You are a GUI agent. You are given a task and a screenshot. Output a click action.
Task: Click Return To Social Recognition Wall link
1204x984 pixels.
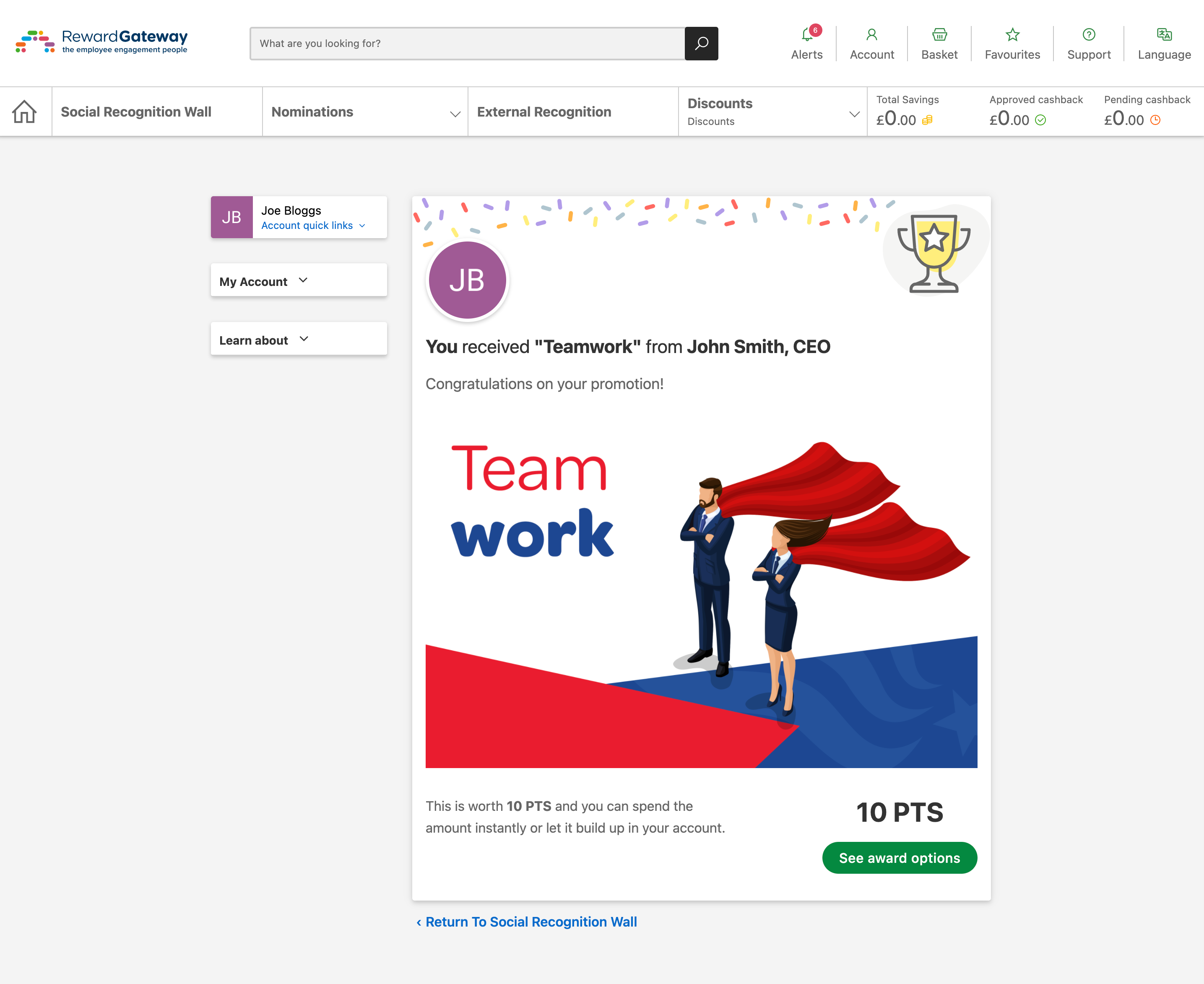(x=530, y=921)
